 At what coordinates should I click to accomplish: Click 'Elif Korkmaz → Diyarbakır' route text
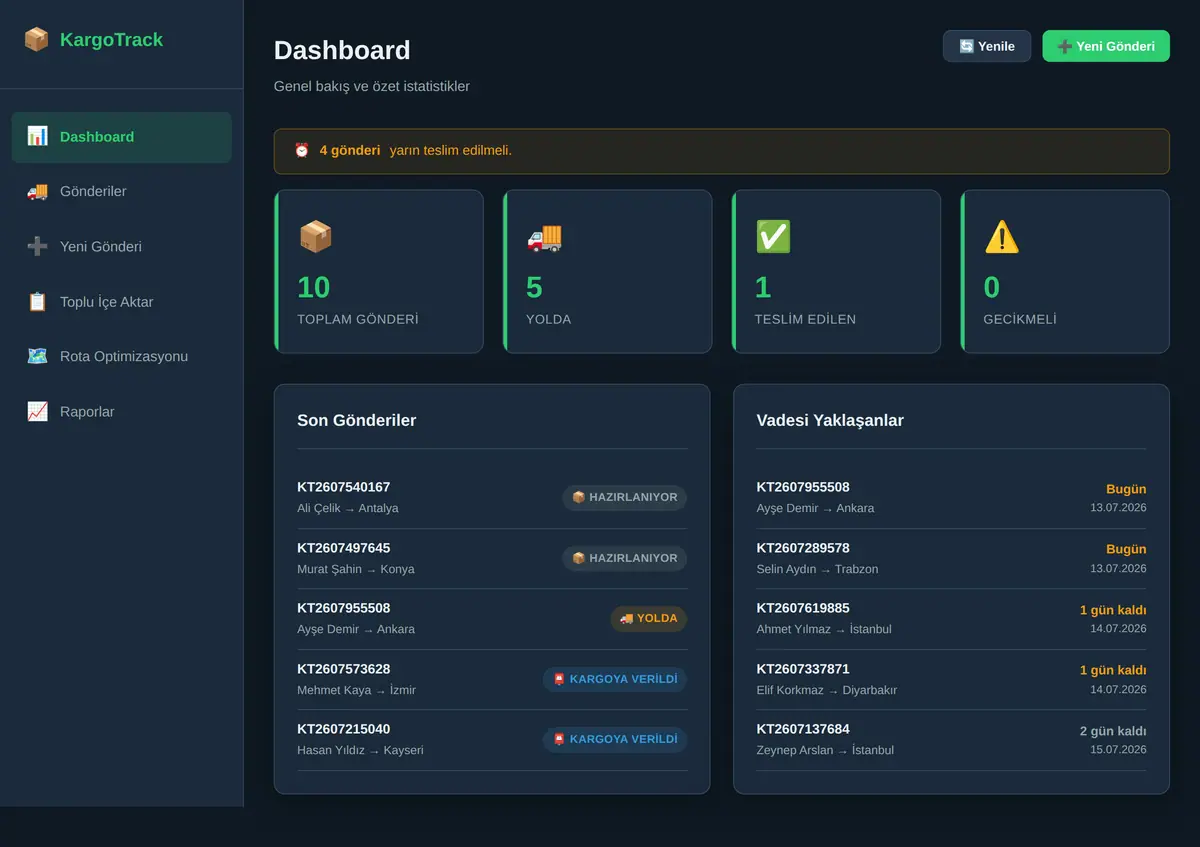coord(827,690)
